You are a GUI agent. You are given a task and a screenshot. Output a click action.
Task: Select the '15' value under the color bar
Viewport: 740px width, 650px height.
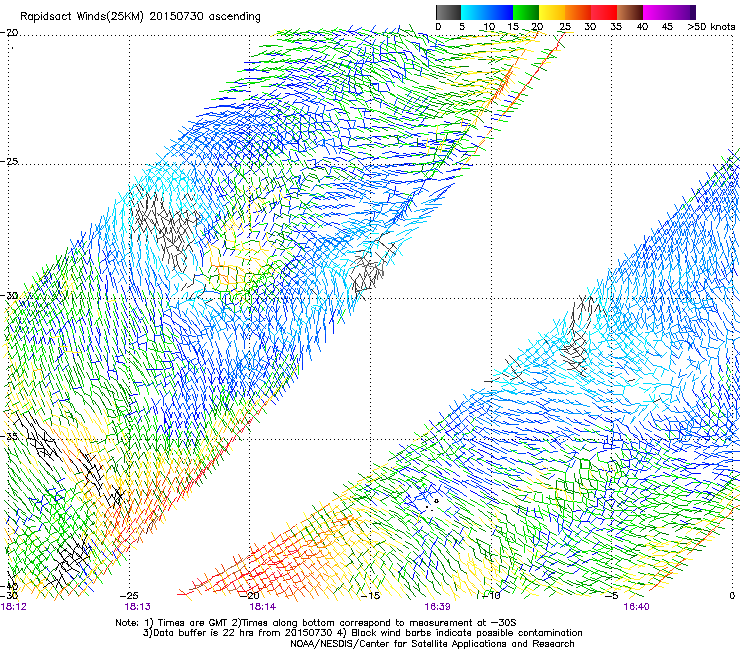tap(513, 26)
